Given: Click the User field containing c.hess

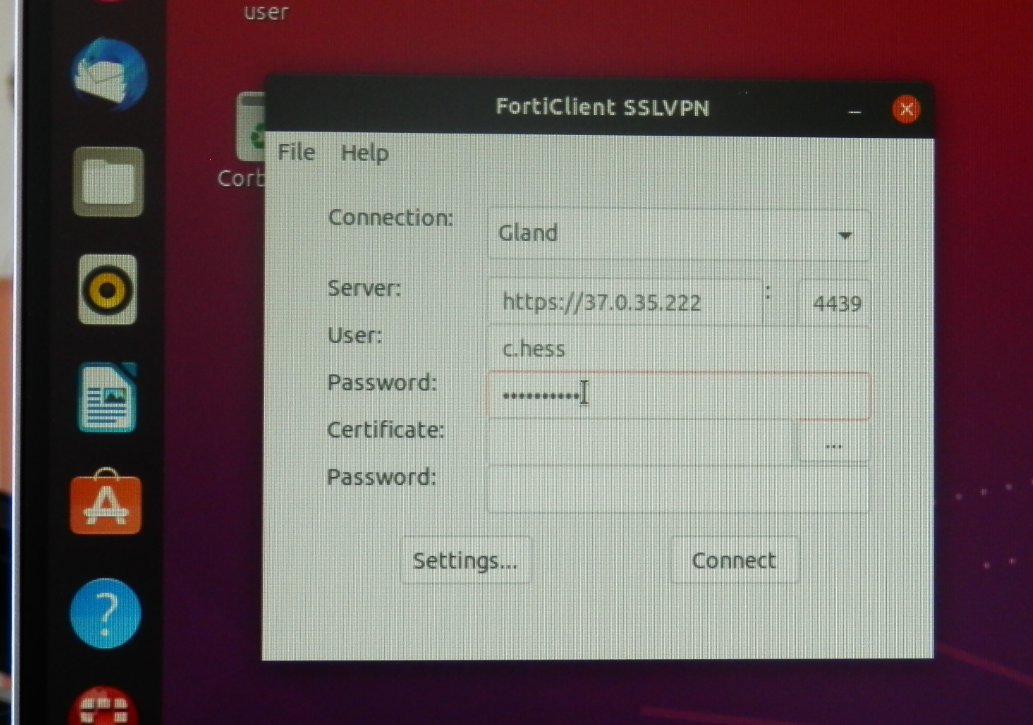Looking at the screenshot, I should tap(678, 349).
